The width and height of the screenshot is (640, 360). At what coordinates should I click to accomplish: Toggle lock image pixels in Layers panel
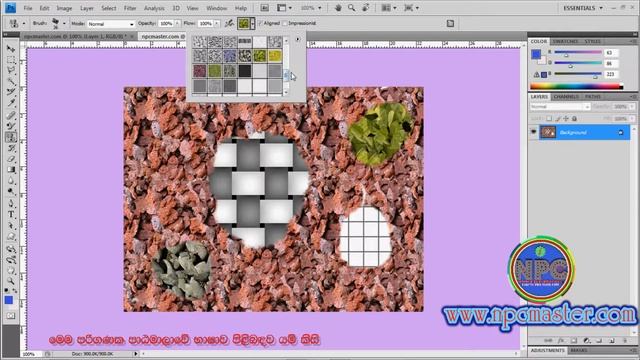pyautogui.click(x=558, y=119)
